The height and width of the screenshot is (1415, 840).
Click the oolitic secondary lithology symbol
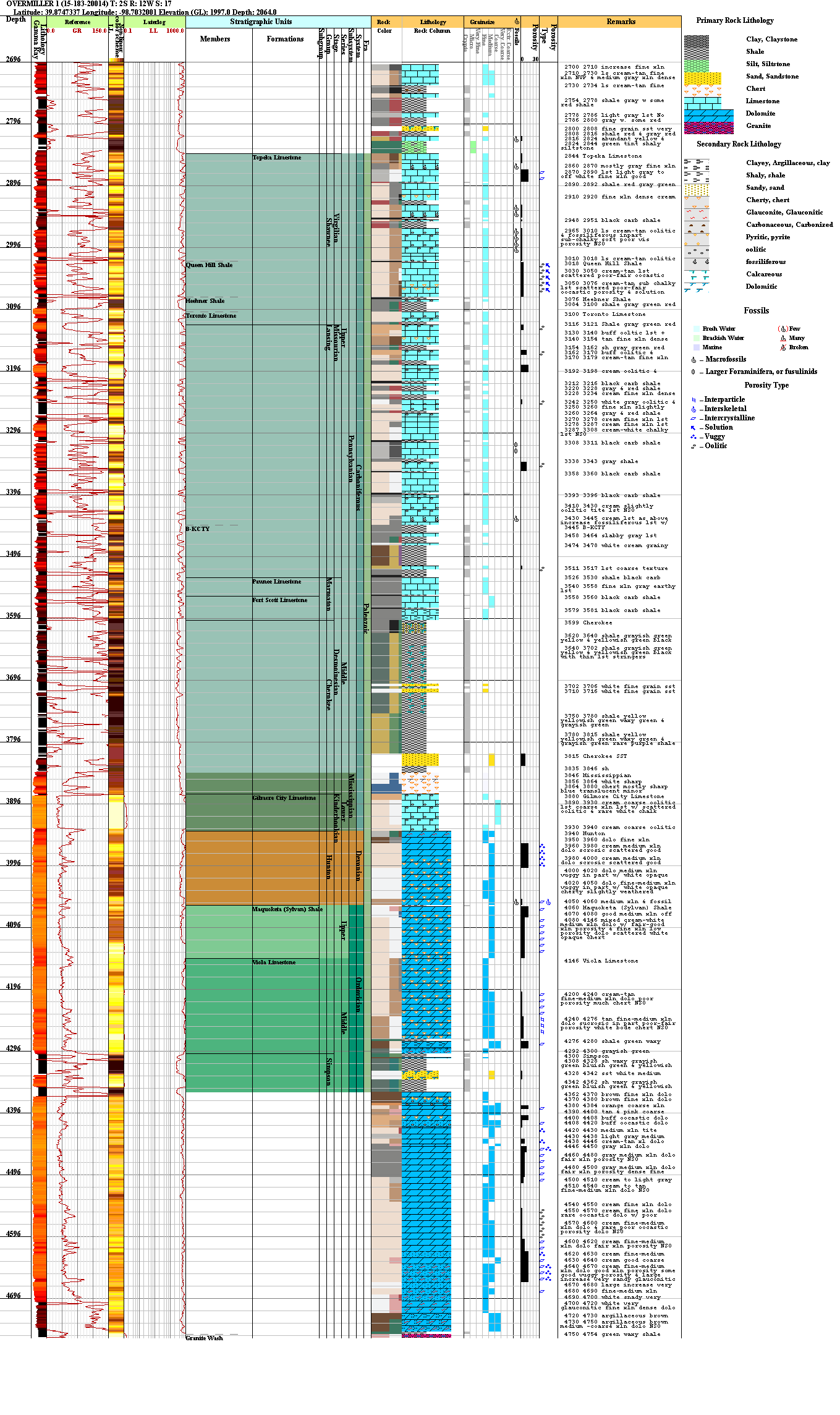(696, 251)
